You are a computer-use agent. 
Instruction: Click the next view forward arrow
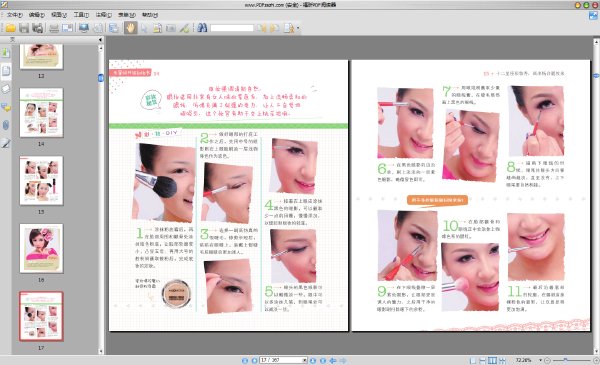click(343, 360)
